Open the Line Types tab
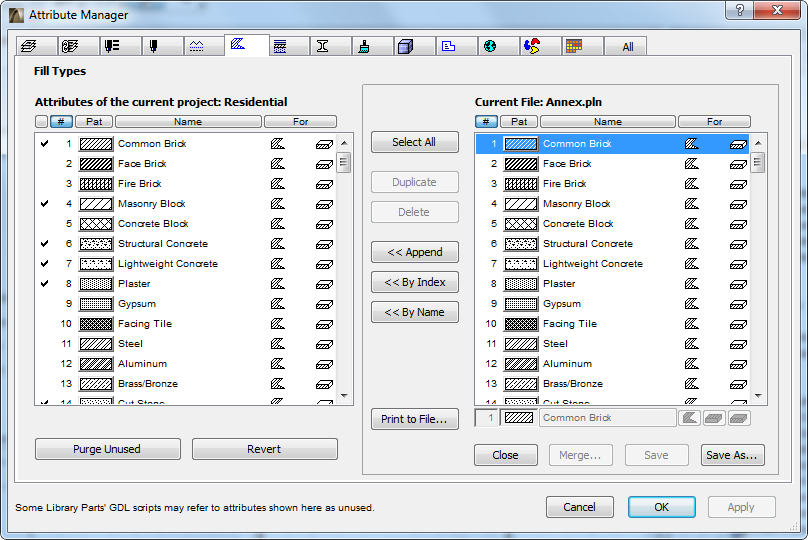808x540 pixels. pyautogui.click(x=205, y=46)
